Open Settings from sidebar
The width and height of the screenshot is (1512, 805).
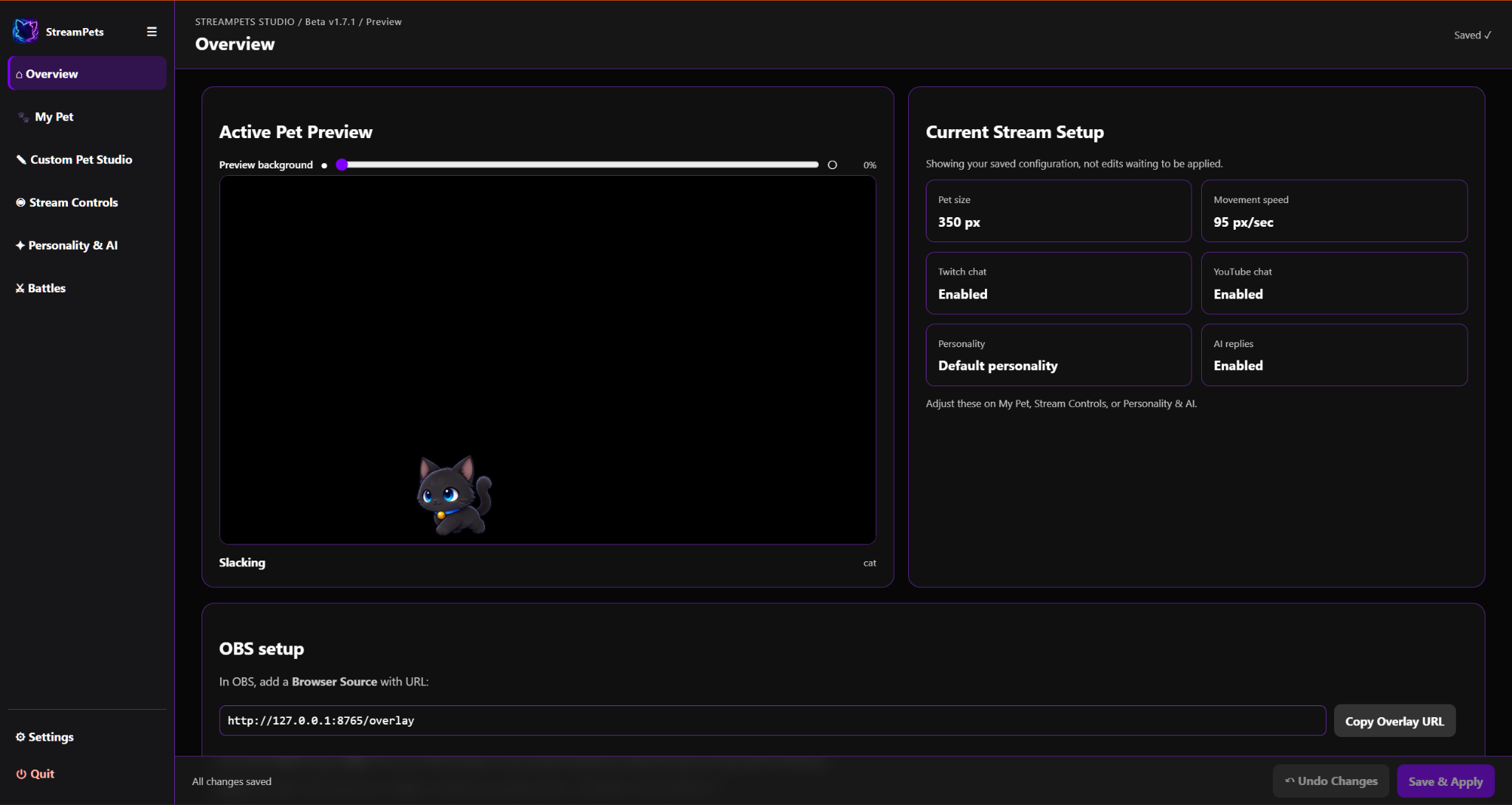(x=87, y=737)
